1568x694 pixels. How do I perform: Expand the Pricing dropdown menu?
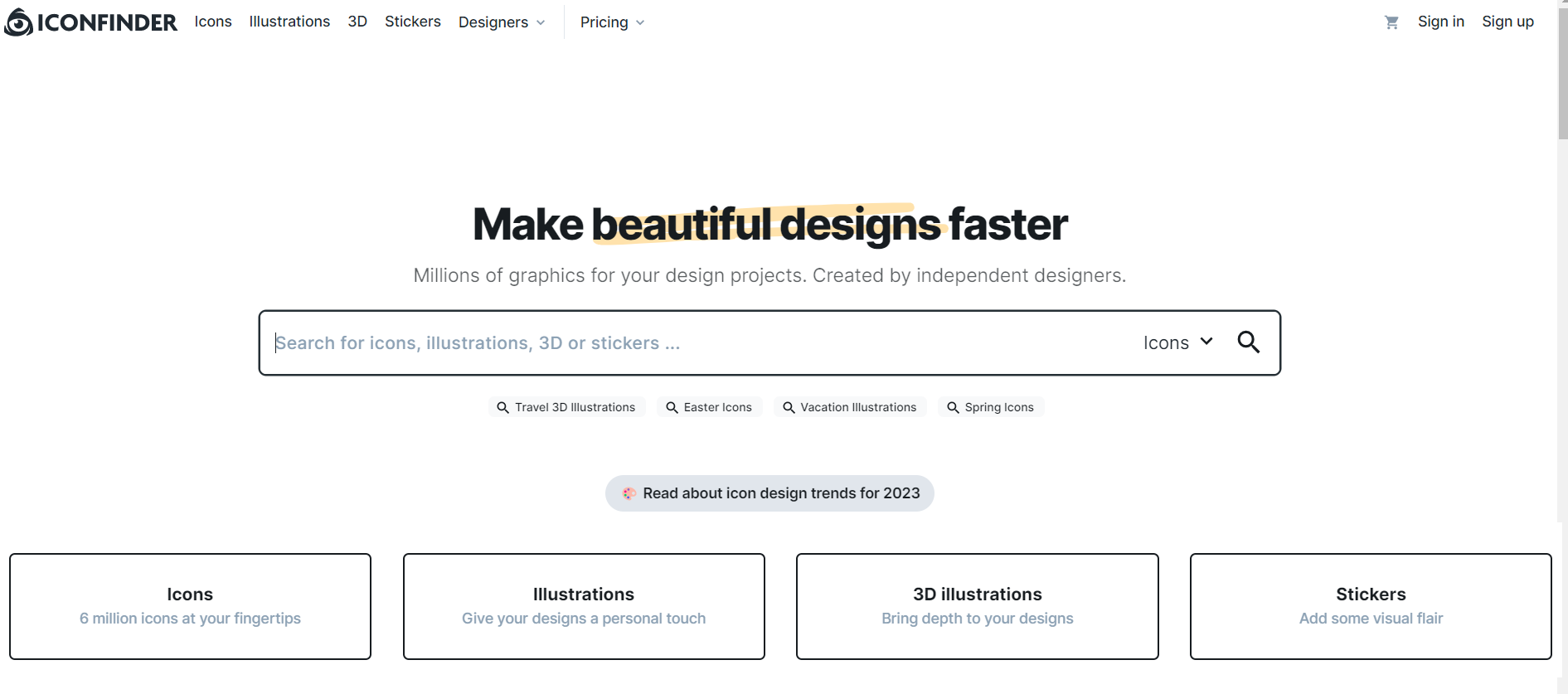(612, 22)
